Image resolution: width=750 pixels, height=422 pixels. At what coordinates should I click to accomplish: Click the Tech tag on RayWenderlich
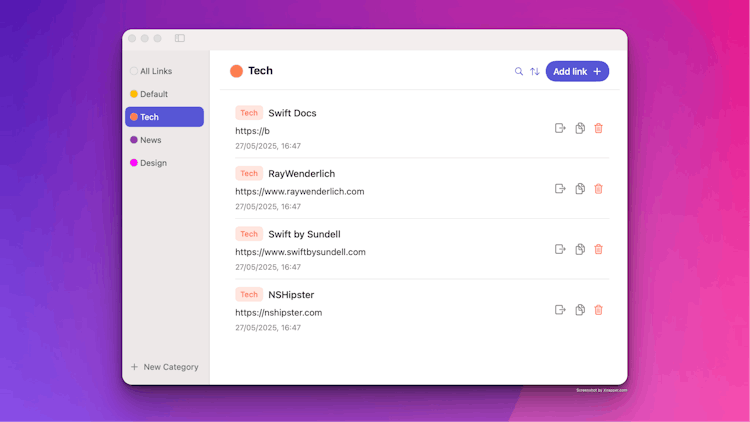249,173
